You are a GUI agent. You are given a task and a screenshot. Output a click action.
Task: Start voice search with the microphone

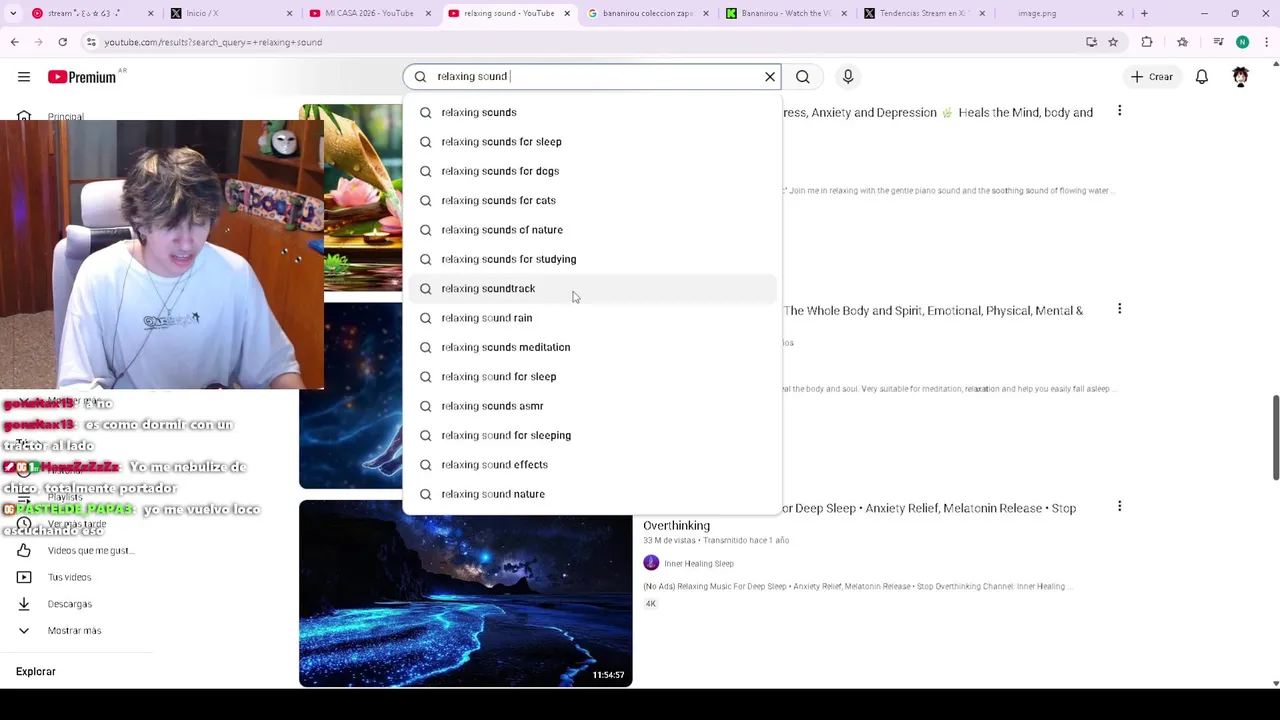(x=848, y=77)
